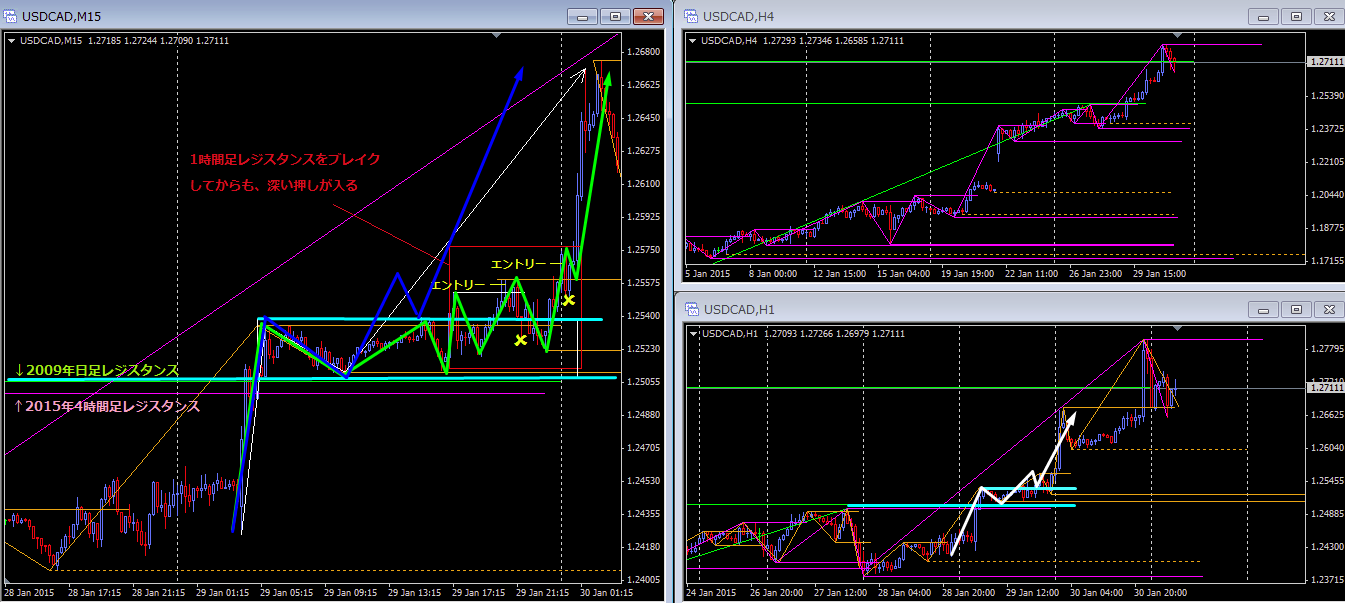Click the small arrow before USDCAD,H4 chart label

(x=694, y=41)
